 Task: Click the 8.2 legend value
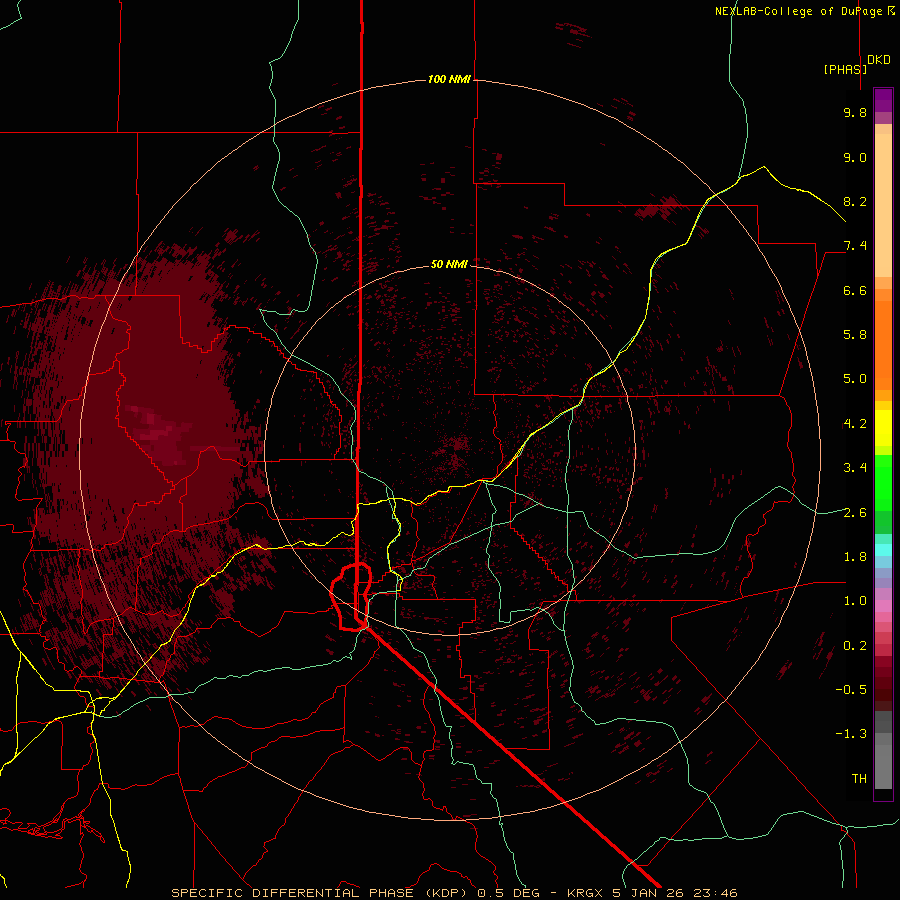855,201
